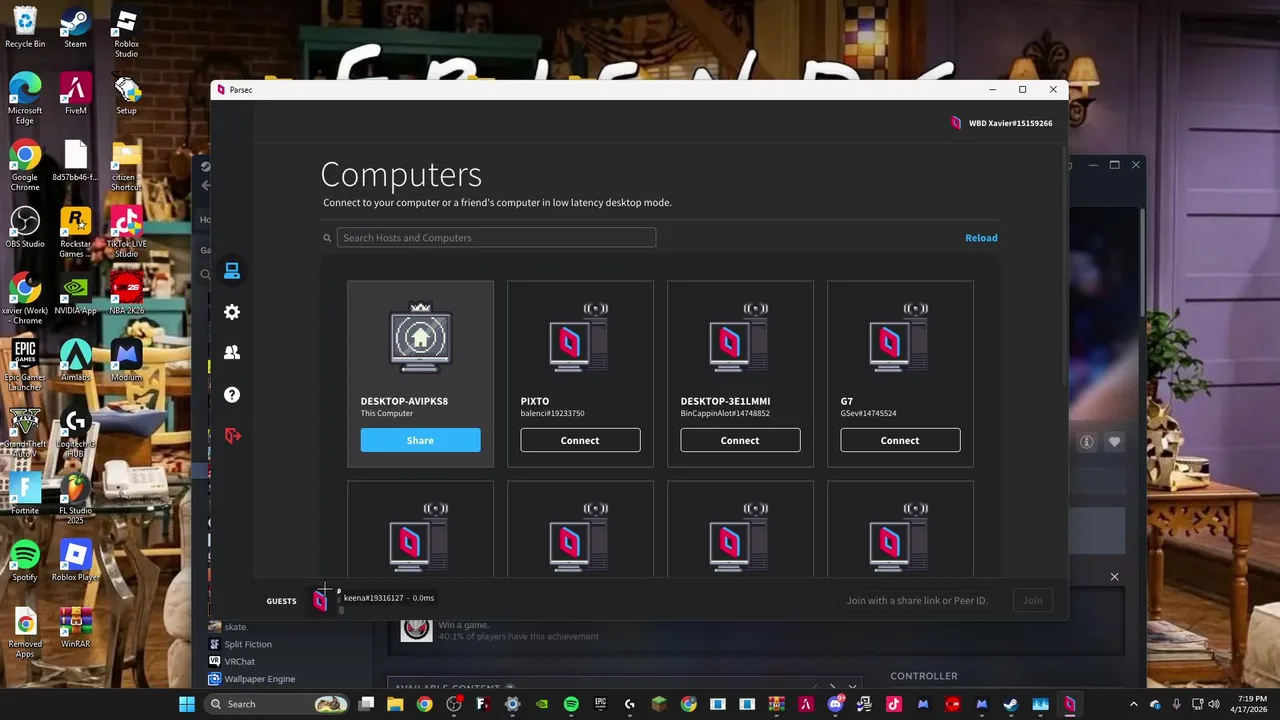Open FiveM desktop shortcut
Viewport: 1280px width, 720px height.
click(75, 94)
